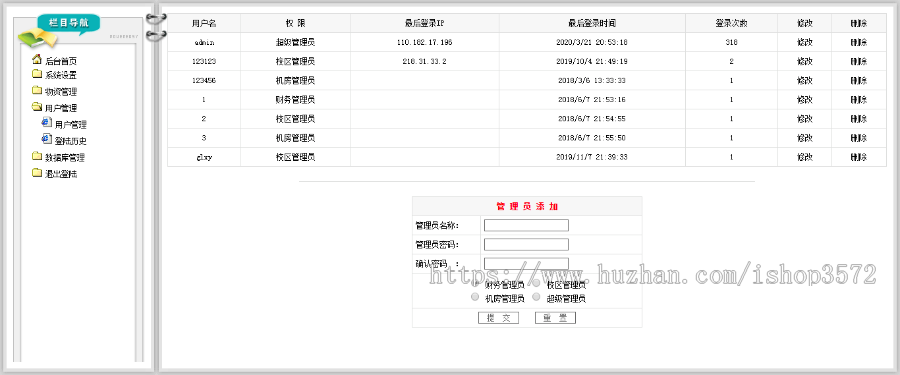Click the 栏目导航 sidebar header banner
The width and height of the screenshot is (900, 375).
tap(68, 24)
